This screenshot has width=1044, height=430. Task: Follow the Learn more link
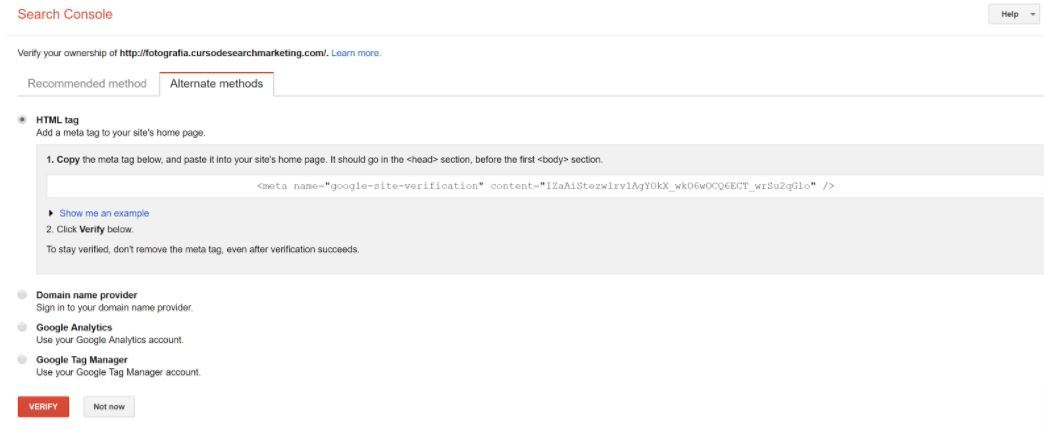pyautogui.click(x=356, y=53)
